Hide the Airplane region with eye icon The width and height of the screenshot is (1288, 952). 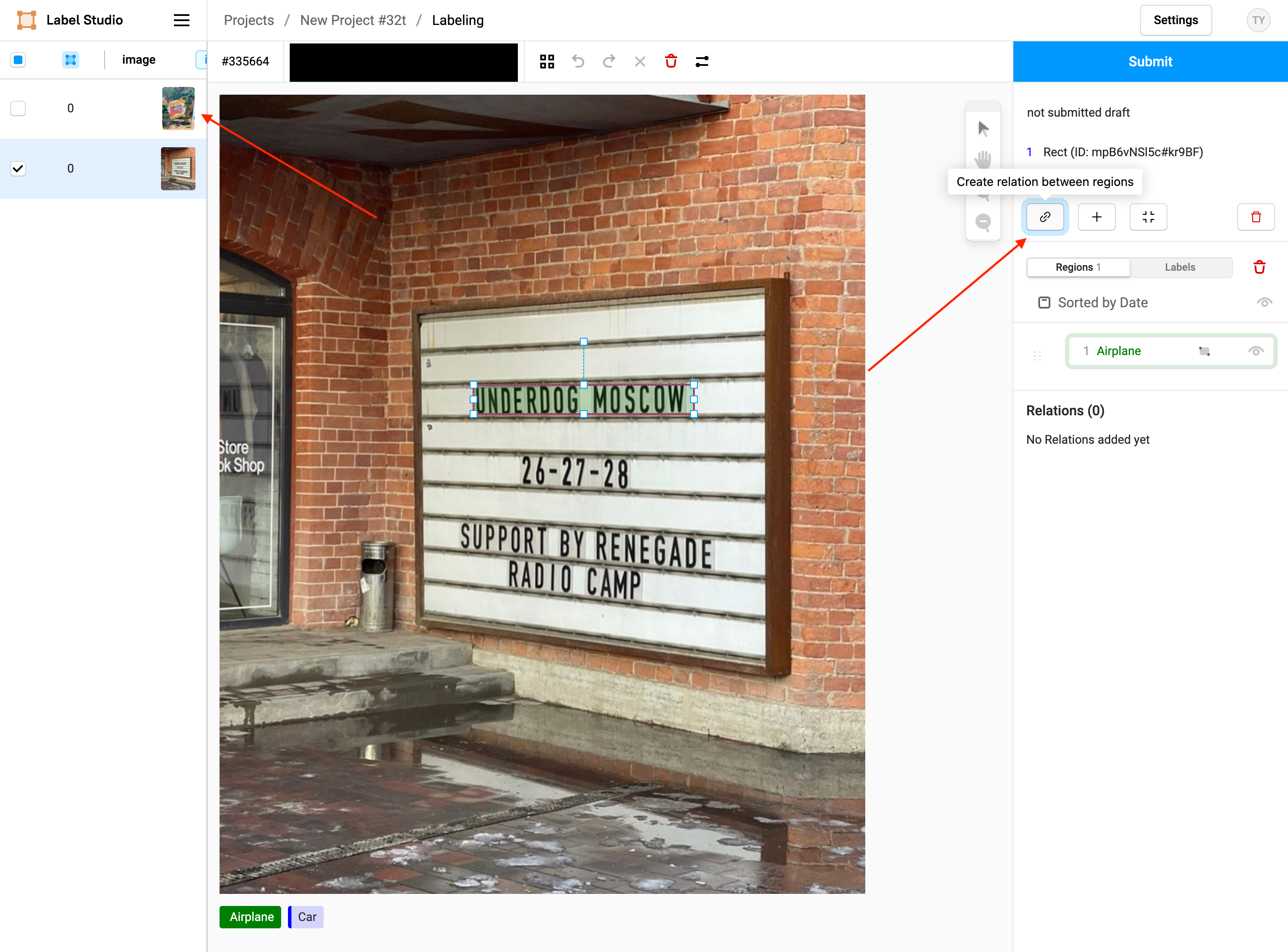click(1256, 351)
